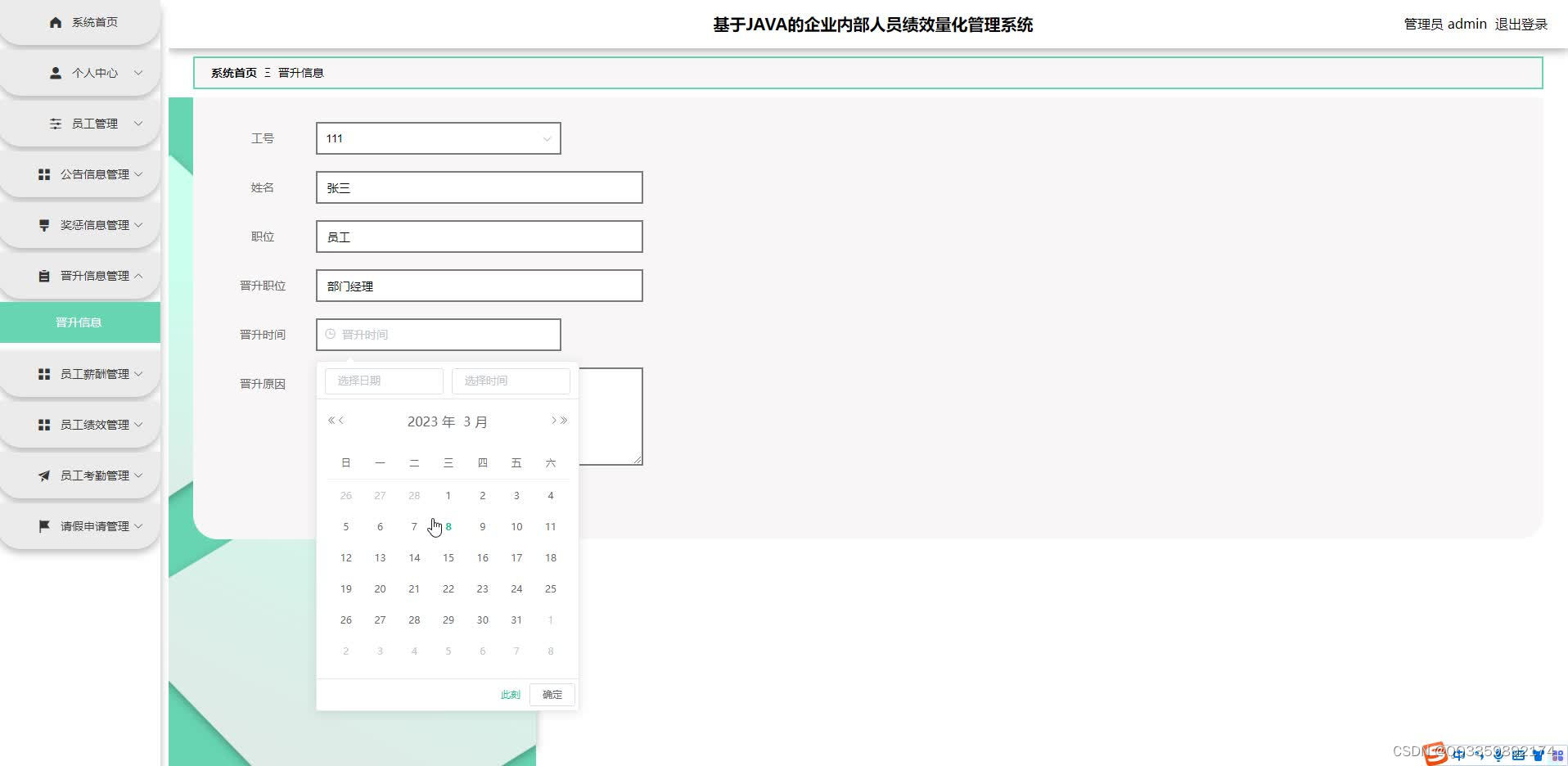Select March 12 in the calendar

tap(346, 558)
